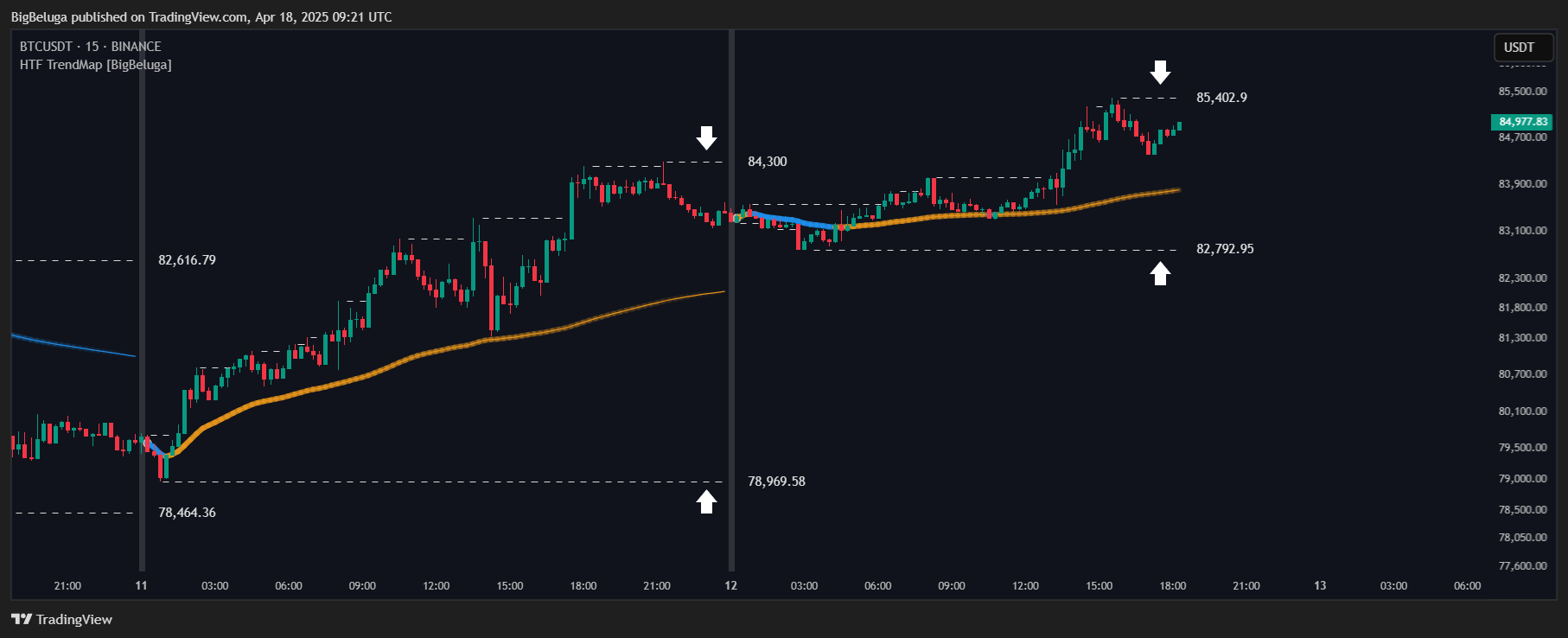Screen dimensions: 1568x638
Task: Click the date 11 on time axis
Action: click(141, 586)
